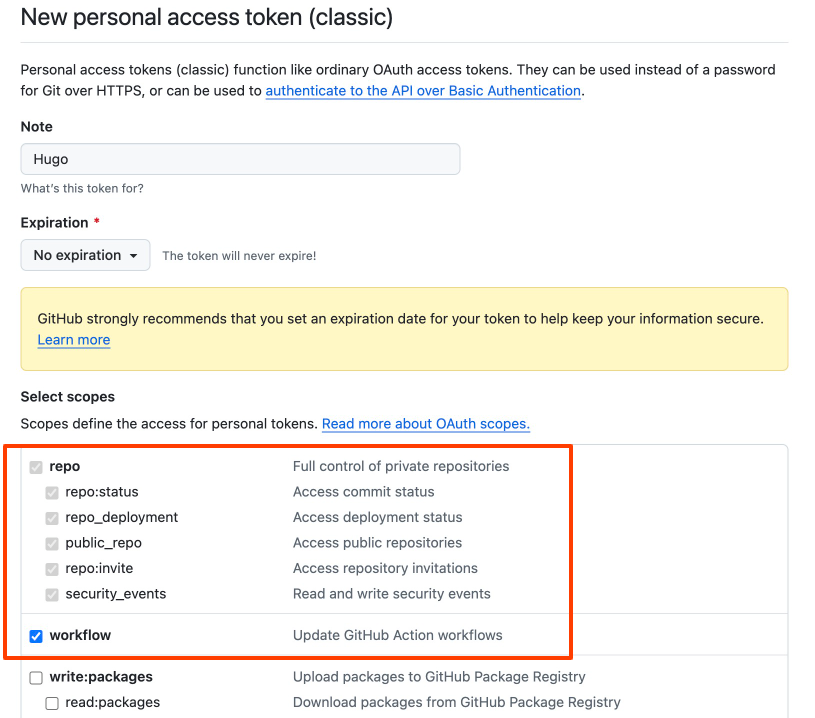Follow the Learn more link in warning
The height and width of the screenshot is (718, 815).
(x=74, y=340)
